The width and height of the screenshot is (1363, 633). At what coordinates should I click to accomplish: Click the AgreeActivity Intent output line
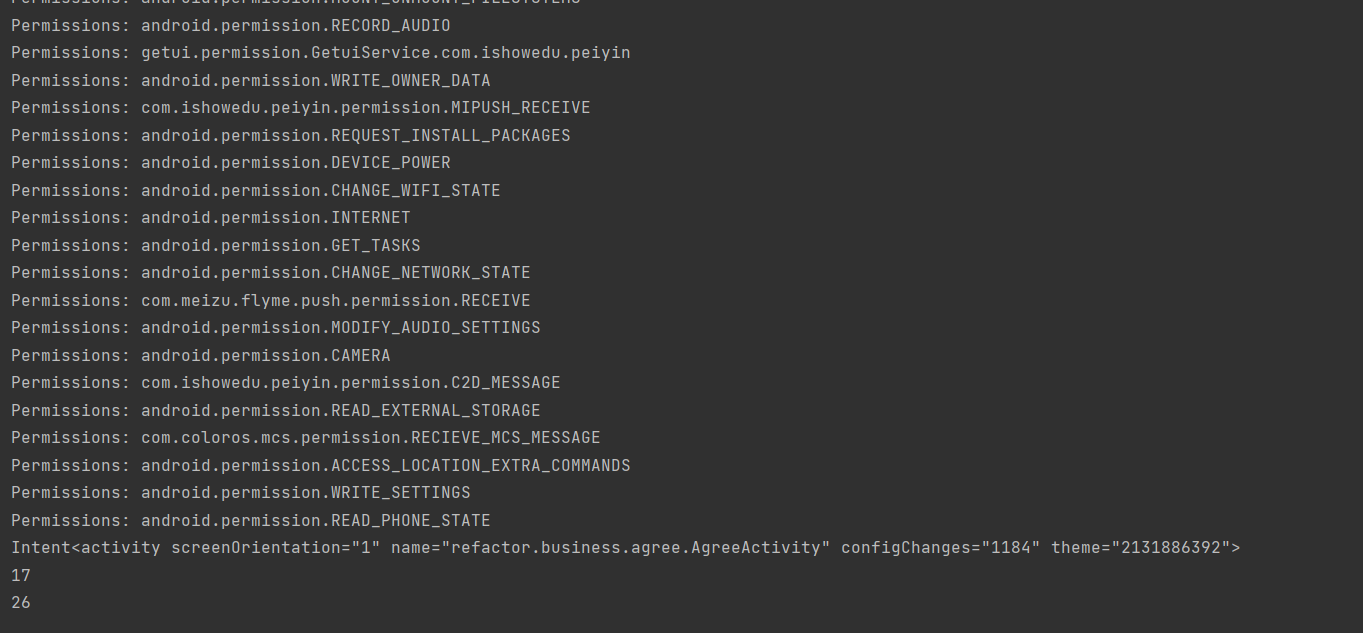(x=625, y=547)
